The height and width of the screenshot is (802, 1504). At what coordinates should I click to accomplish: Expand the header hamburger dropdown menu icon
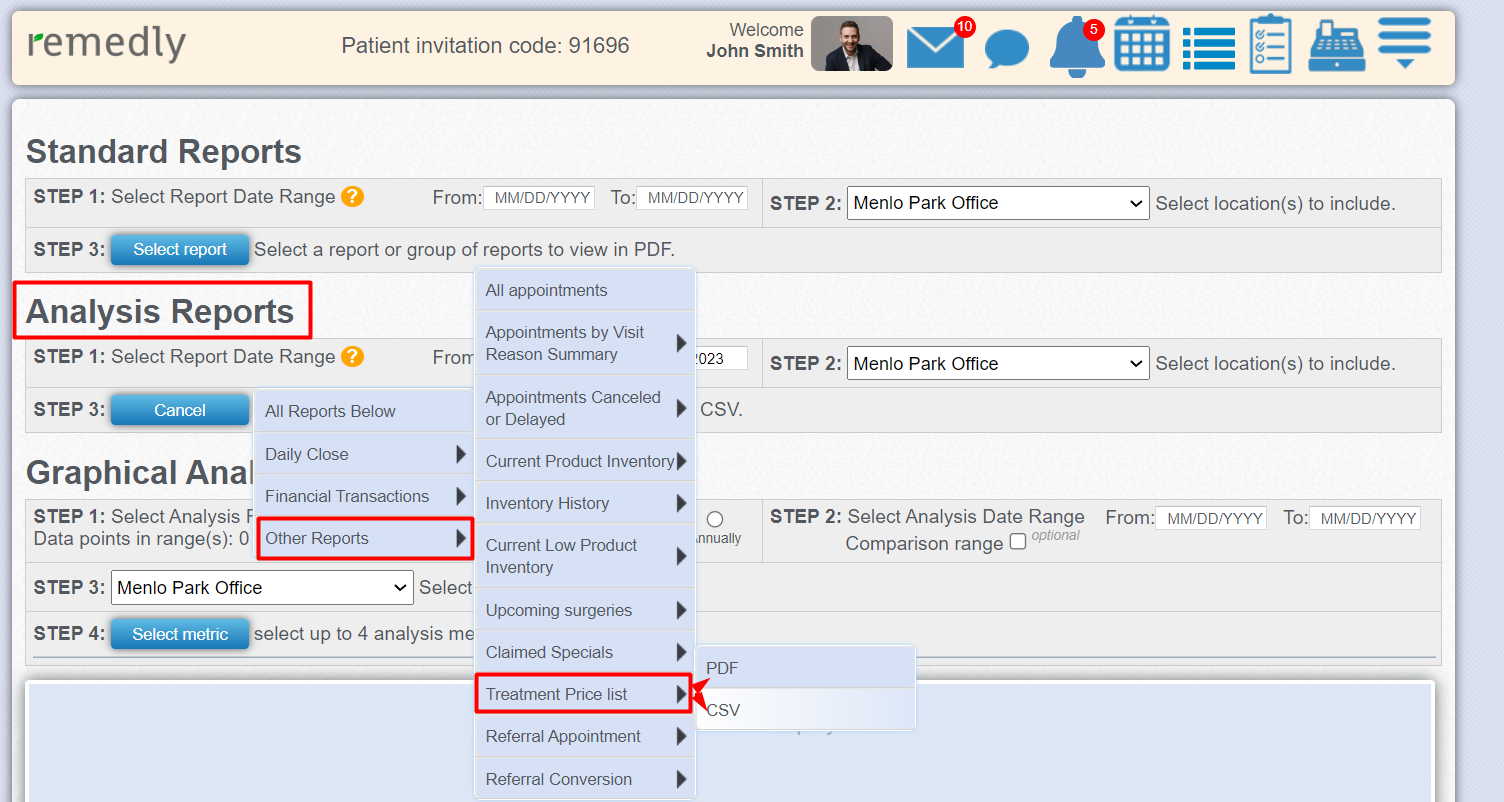1404,44
